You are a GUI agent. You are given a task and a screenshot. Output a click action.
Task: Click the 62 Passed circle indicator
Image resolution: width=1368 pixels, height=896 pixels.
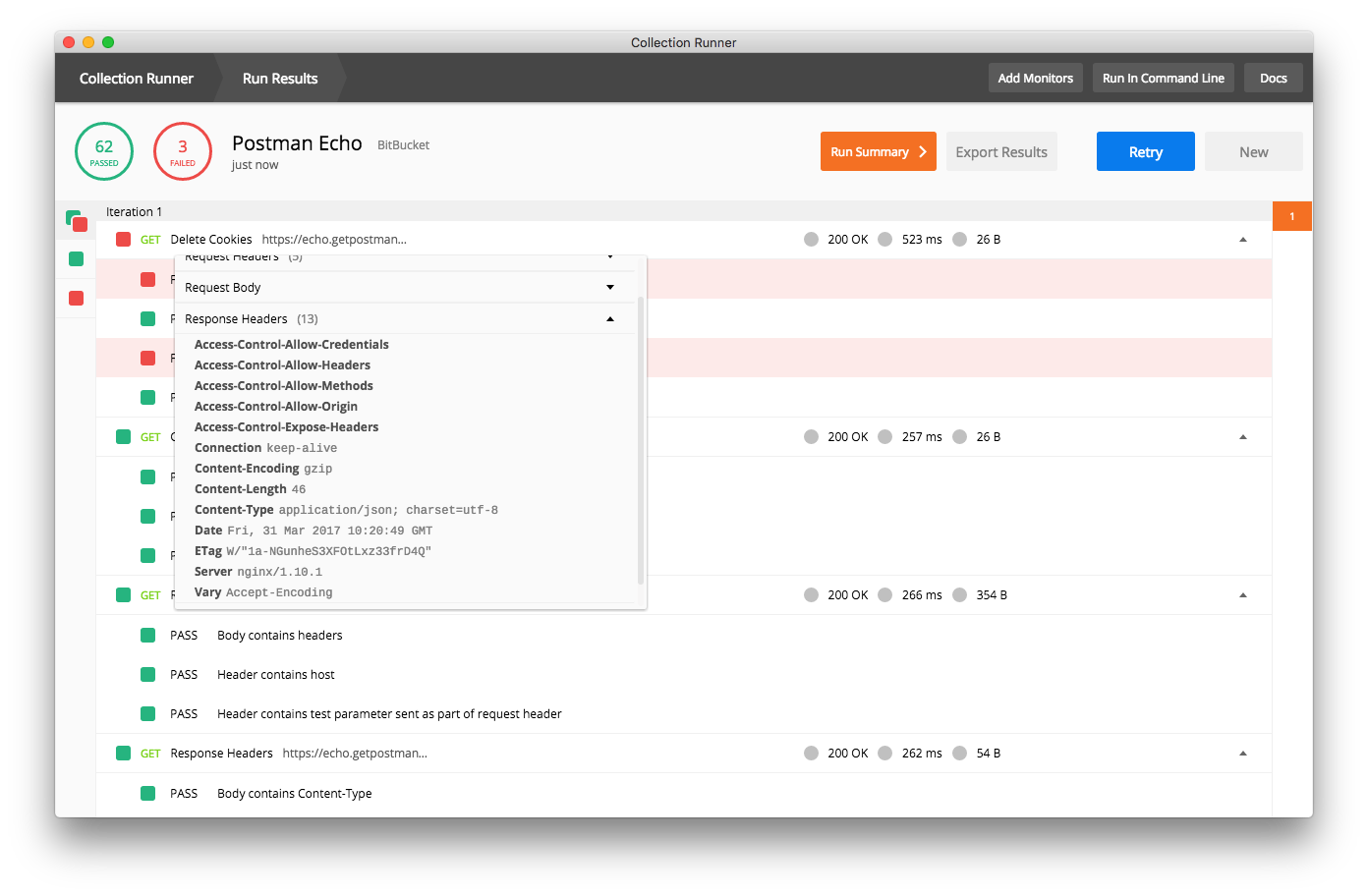point(104,151)
